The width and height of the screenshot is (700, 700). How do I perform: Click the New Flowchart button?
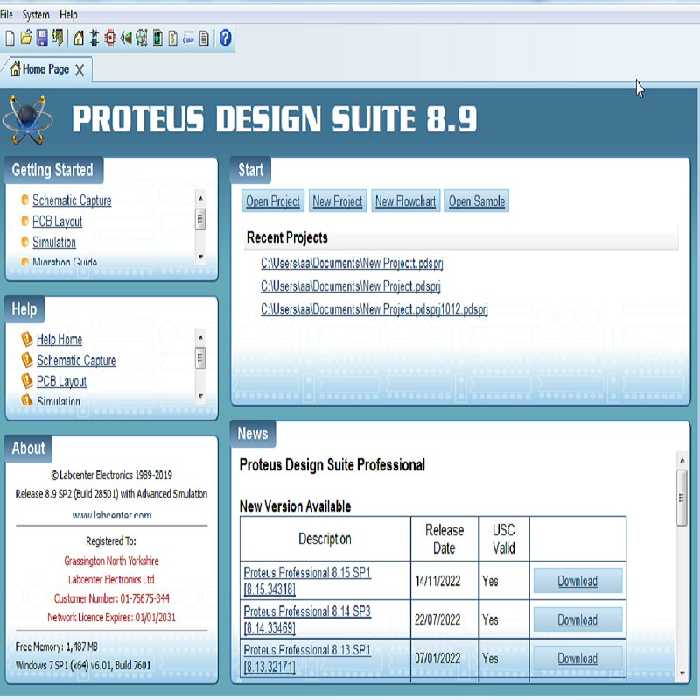tap(405, 201)
